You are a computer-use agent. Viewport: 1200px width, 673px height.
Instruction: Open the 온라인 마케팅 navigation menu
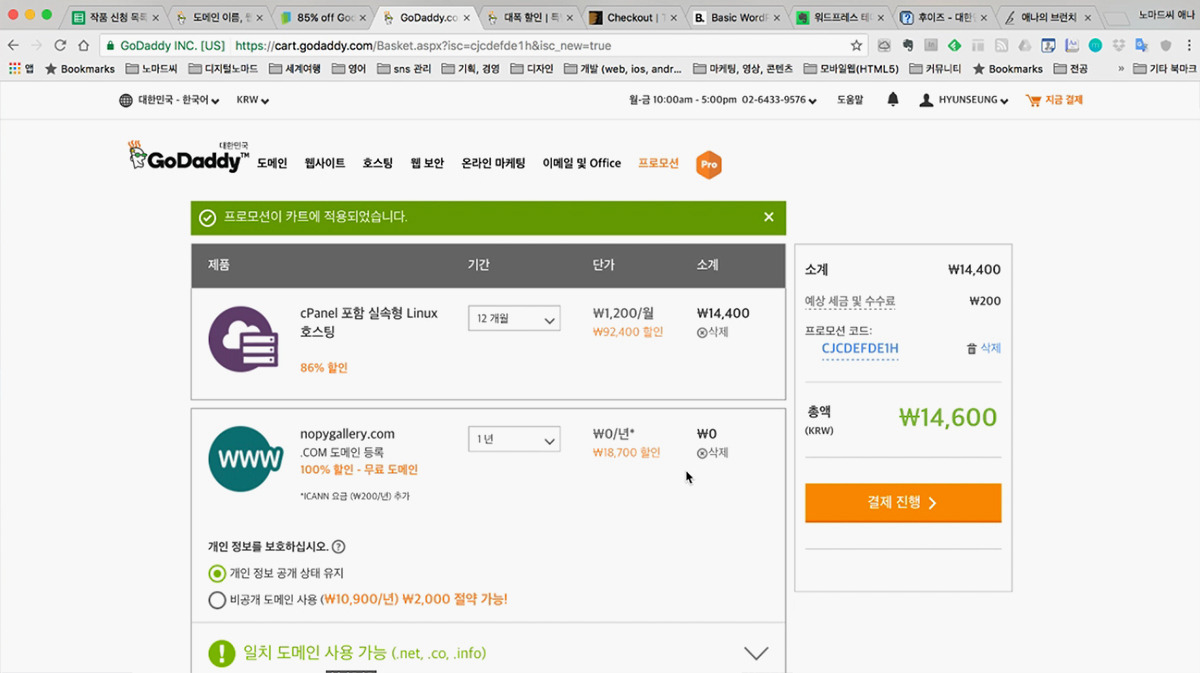tap(493, 163)
